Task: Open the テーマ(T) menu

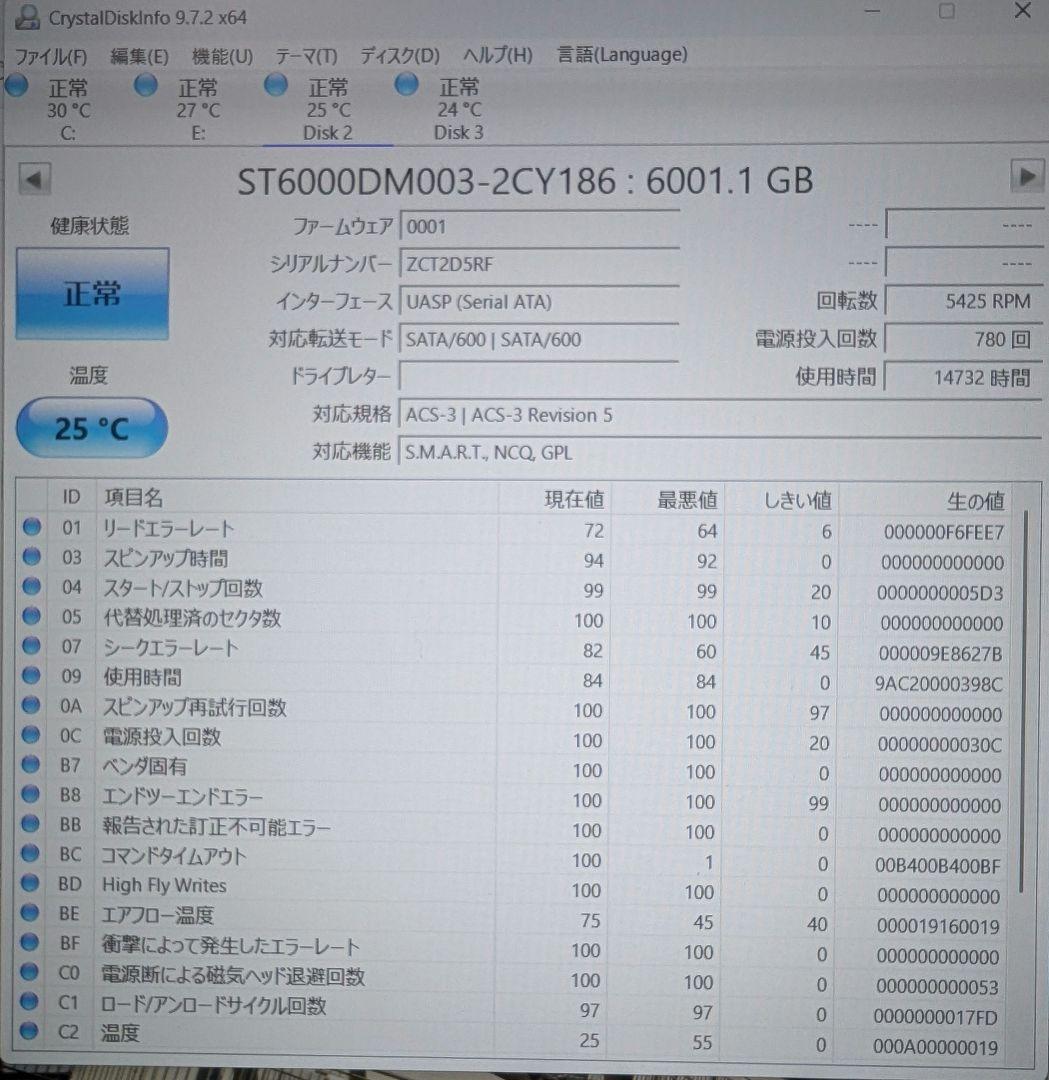Action: [307, 56]
